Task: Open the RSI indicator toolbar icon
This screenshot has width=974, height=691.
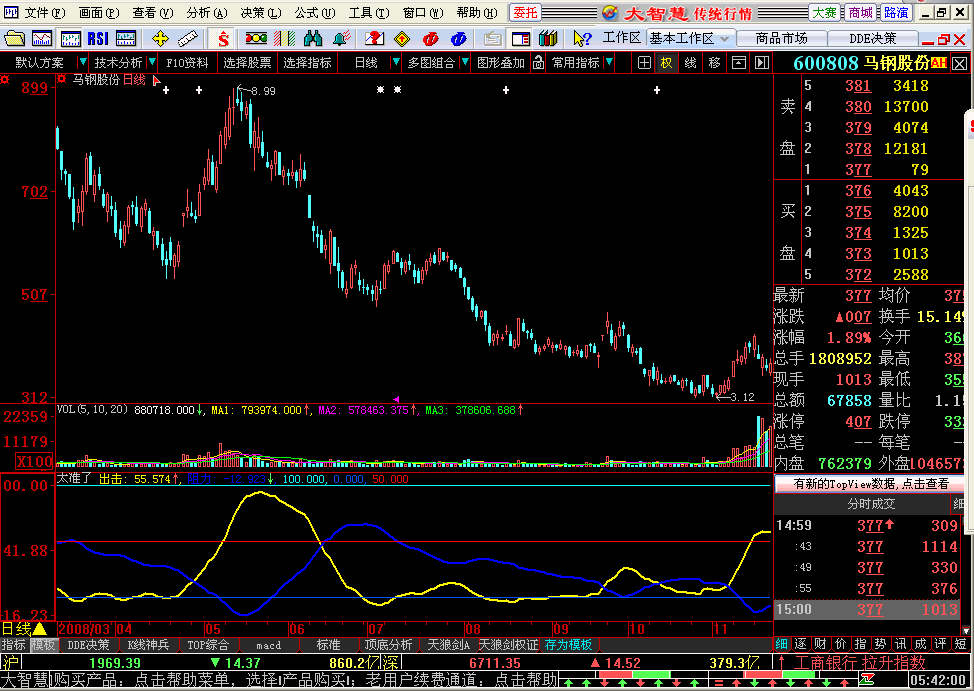Action: tap(98, 39)
